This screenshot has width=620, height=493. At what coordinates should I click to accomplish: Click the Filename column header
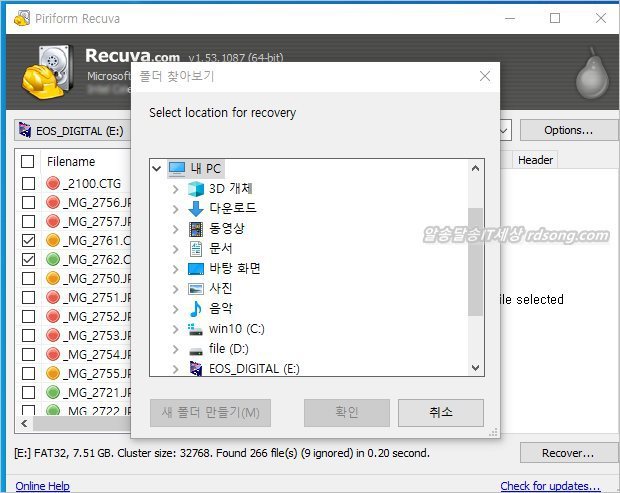click(71, 161)
